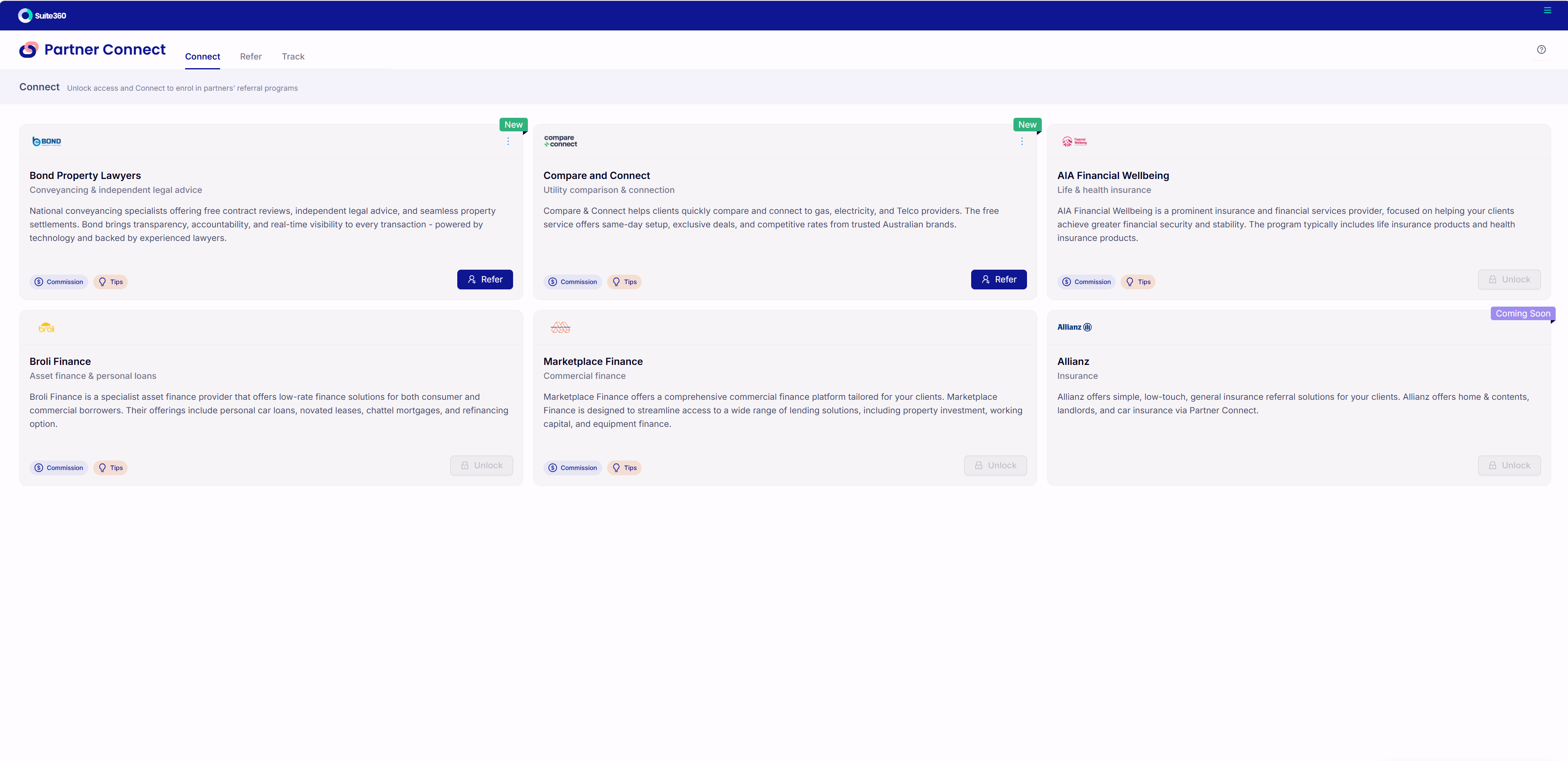The width and height of the screenshot is (1568, 761).
Task: Click 'Commercial finance' subtitle
Action: [585, 376]
